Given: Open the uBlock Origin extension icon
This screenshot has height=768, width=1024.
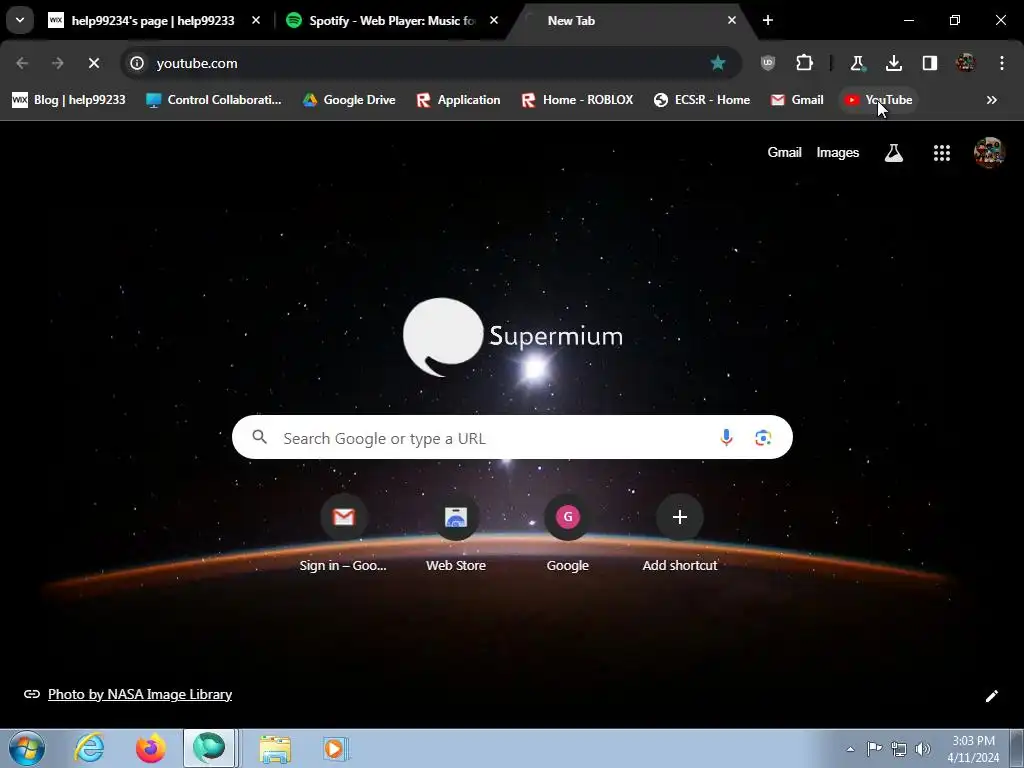Looking at the screenshot, I should click(x=768, y=63).
